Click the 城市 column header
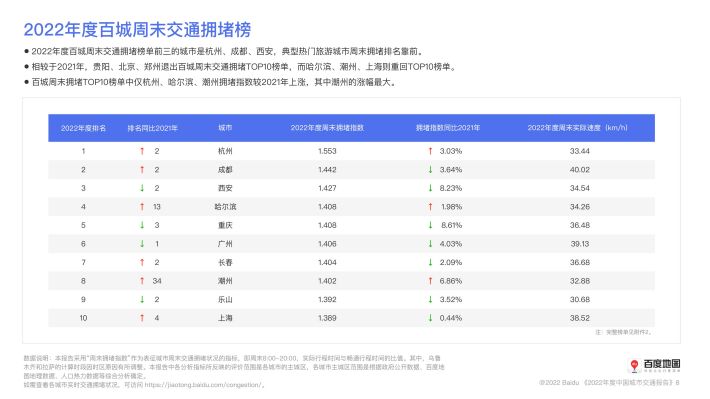The height and width of the screenshot is (399, 710). coord(225,128)
